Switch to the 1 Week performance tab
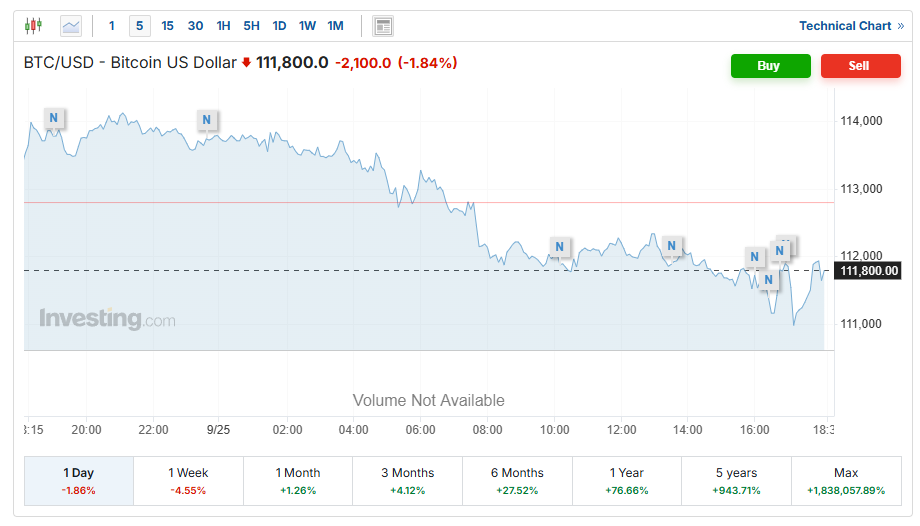920x526 pixels. (x=188, y=480)
